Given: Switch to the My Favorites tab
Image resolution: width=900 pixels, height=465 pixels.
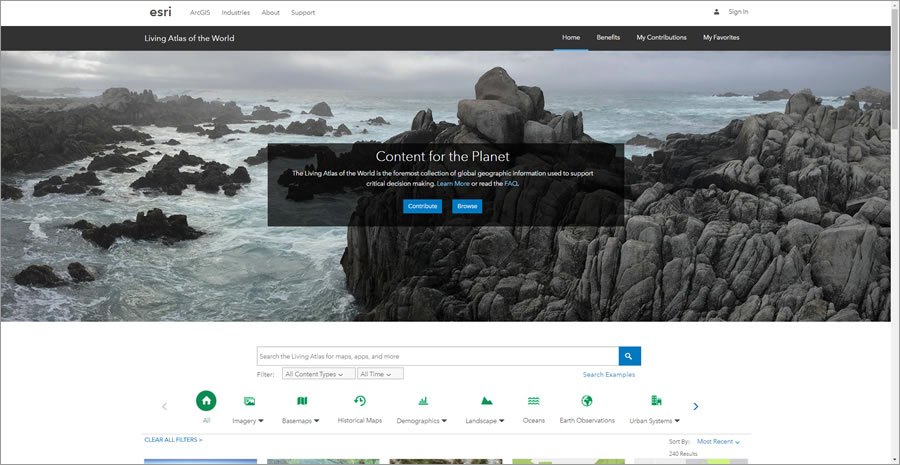Looking at the screenshot, I should click(721, 37).
